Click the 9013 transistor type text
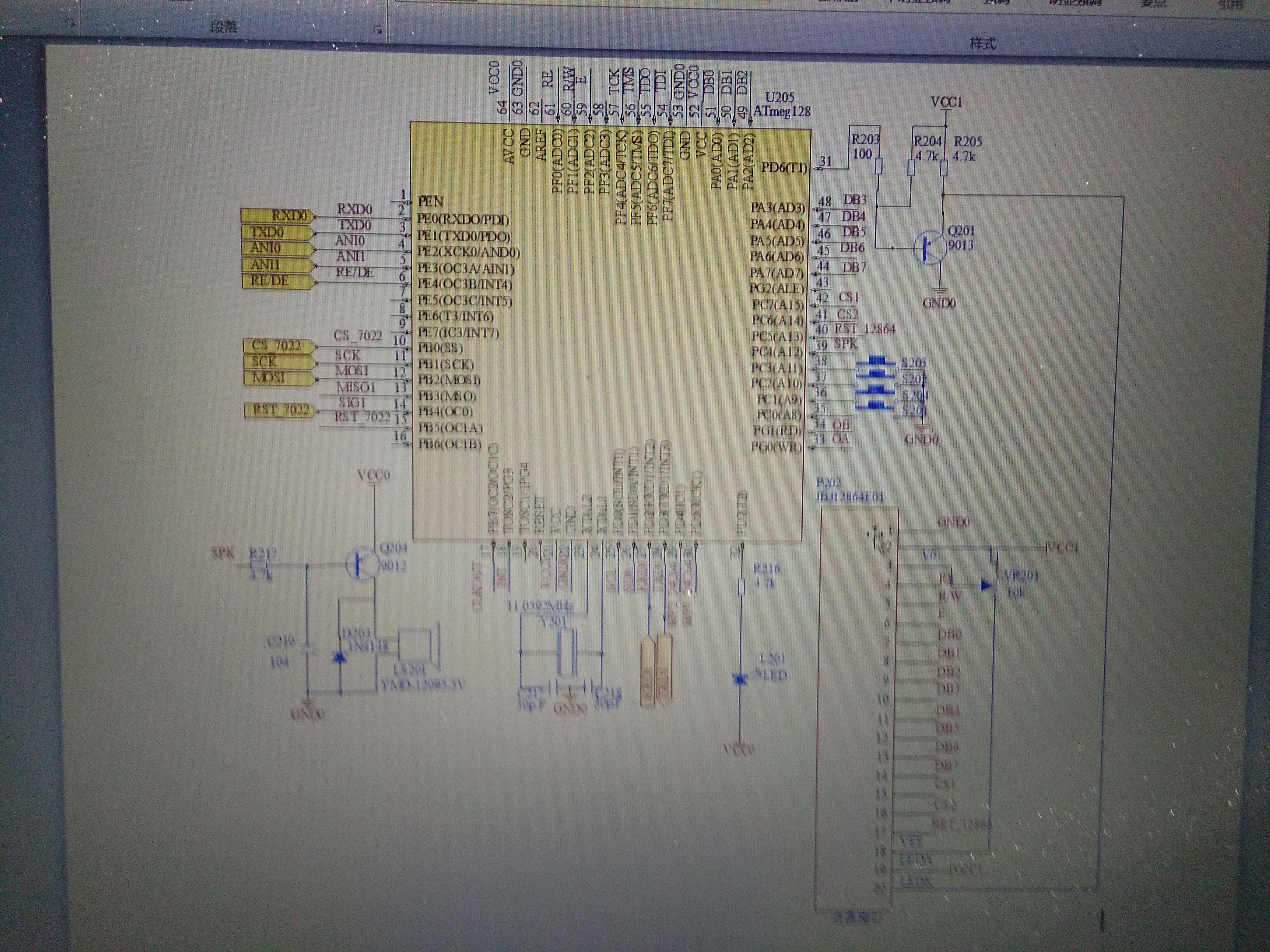Viewport: 1270px width, 952px height. (961, 245)
